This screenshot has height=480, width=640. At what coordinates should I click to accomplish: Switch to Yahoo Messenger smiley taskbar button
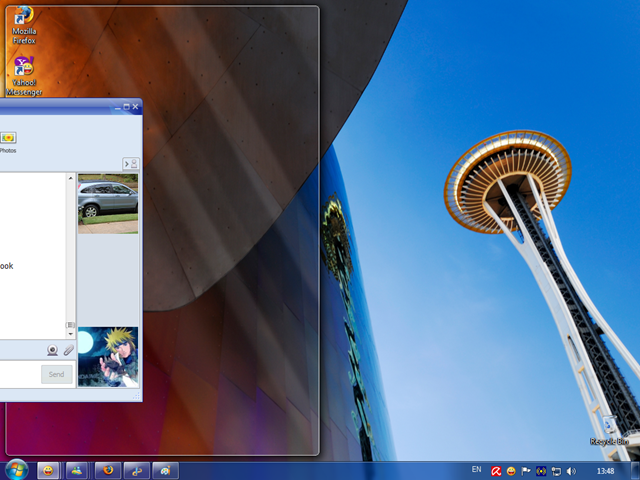tap(47, 469)
